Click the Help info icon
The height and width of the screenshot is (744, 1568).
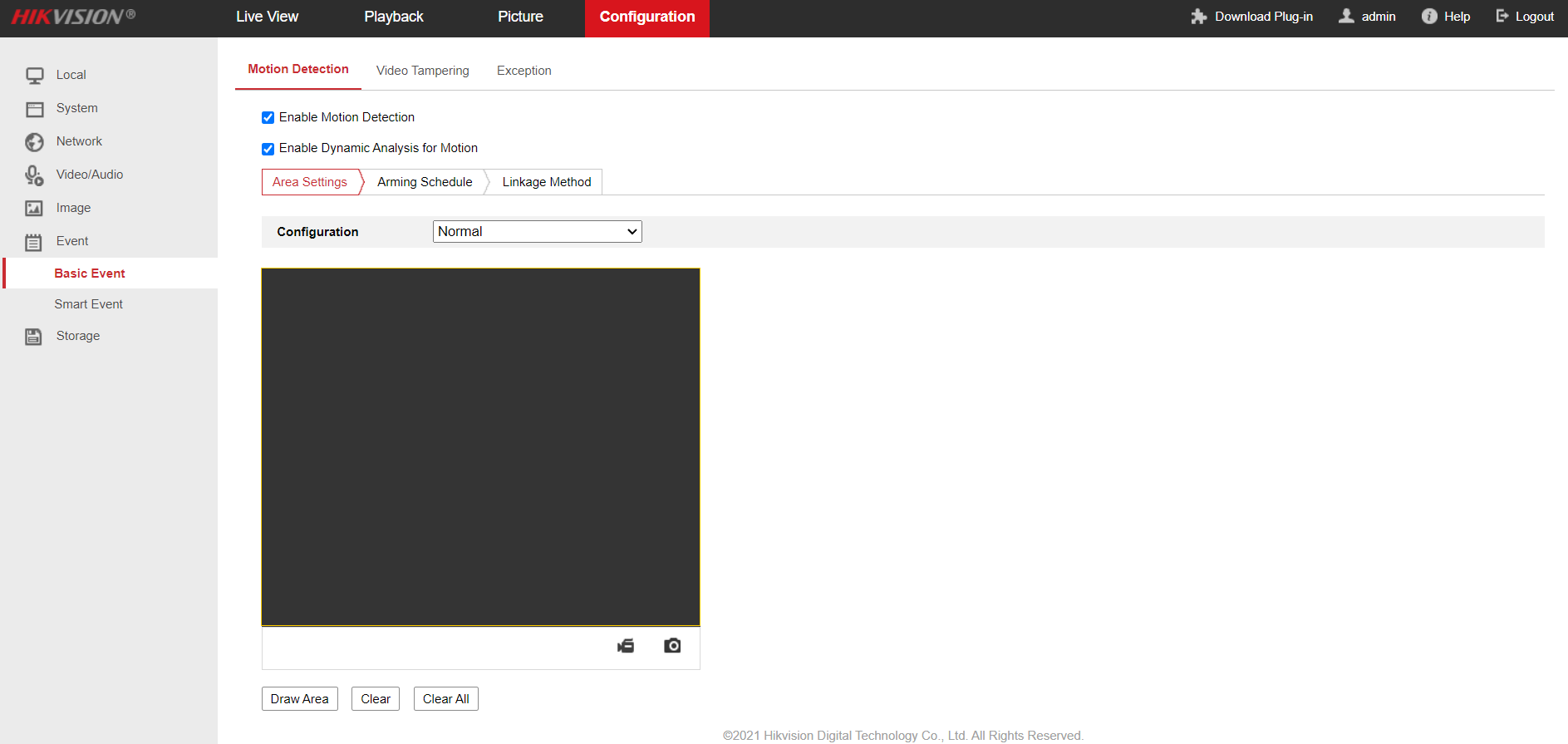pyautogui.click(x=1429, y=17)
